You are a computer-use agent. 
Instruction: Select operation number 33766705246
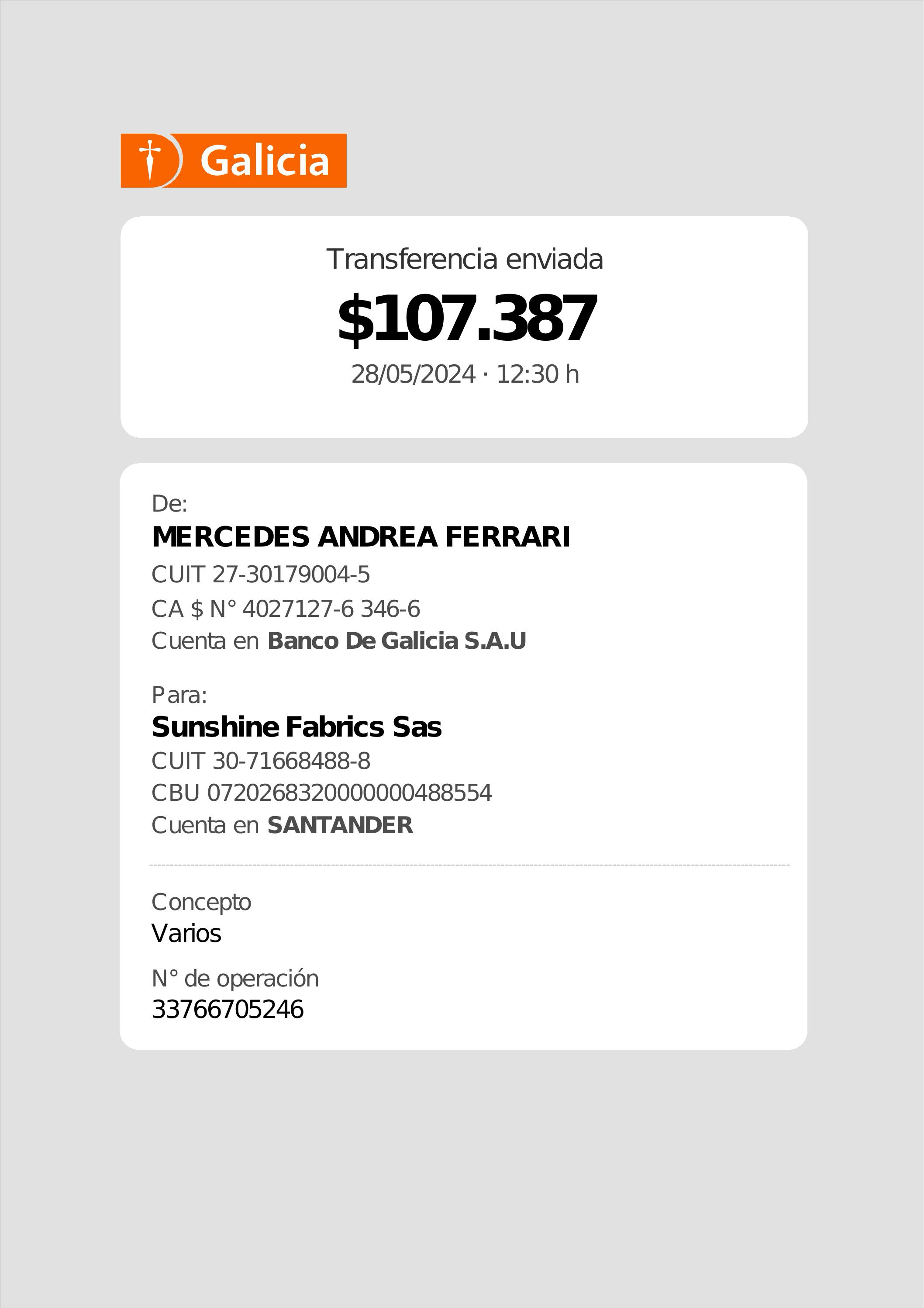point(228,1010)
